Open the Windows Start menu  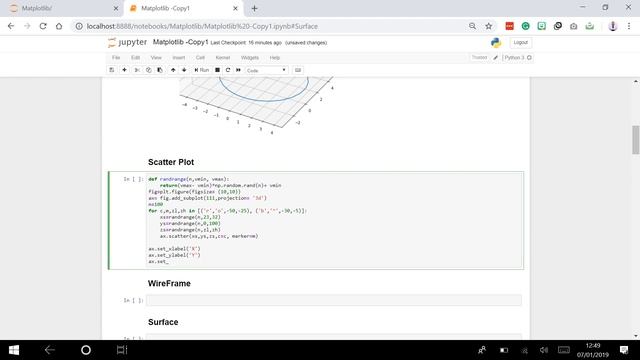(x=14, y=350)
